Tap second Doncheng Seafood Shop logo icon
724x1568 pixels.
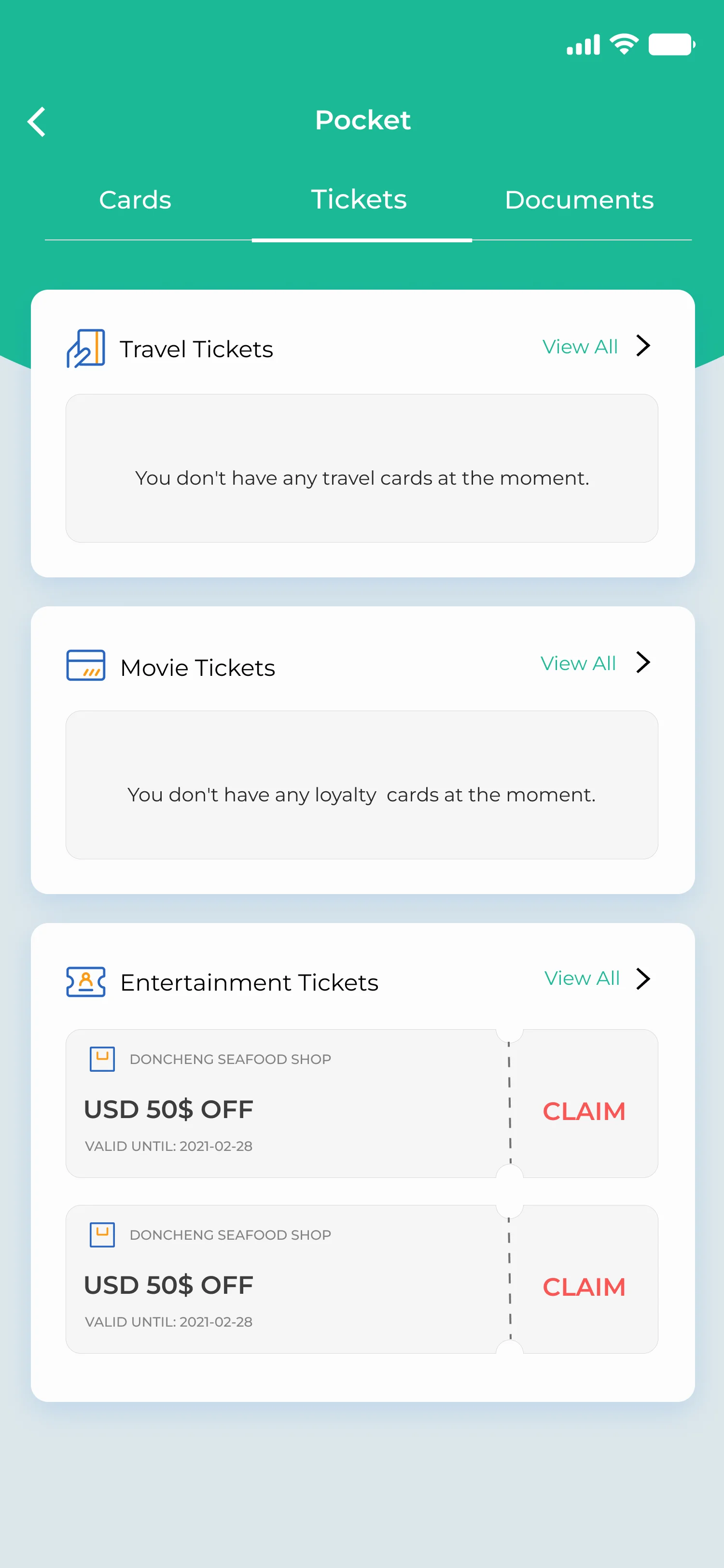[102, 1234]
